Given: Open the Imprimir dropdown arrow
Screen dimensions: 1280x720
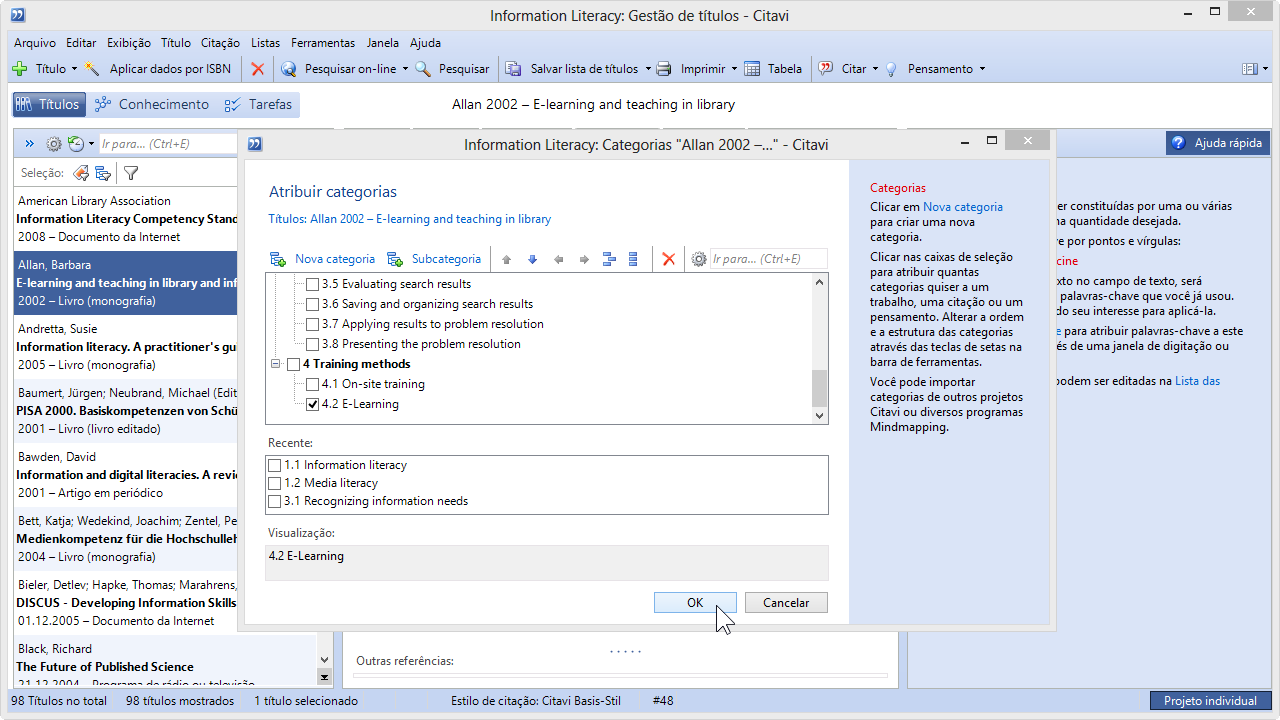Looking at the screenshot, I should tap(734, 69).
